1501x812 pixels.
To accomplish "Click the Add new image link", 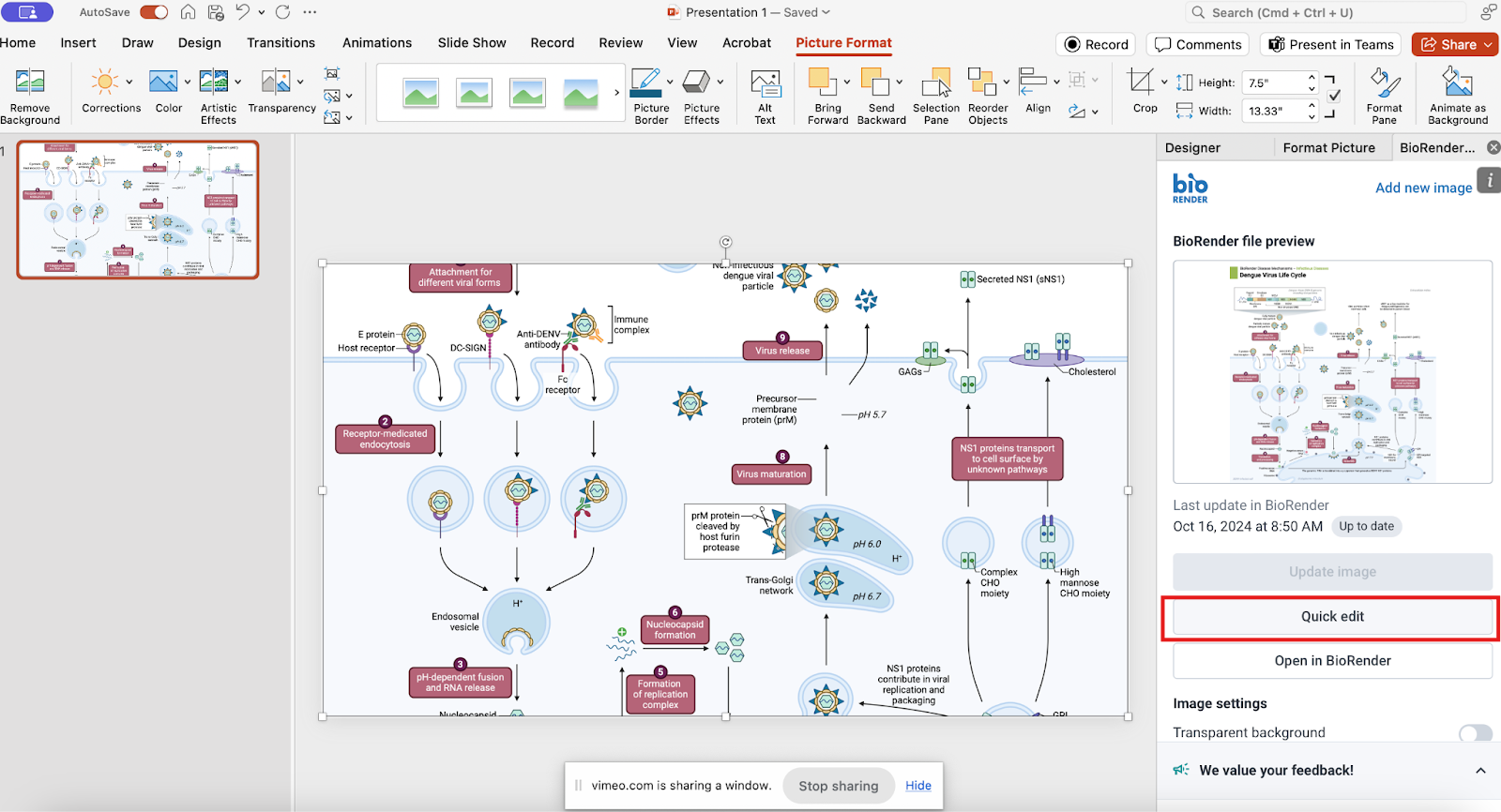I will (1423, 188).
